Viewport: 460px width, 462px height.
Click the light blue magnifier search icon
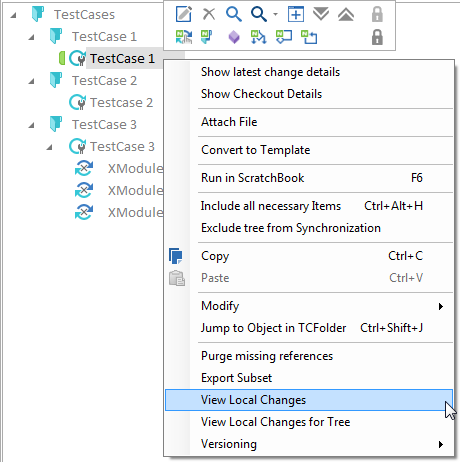[x=234, y=14]
